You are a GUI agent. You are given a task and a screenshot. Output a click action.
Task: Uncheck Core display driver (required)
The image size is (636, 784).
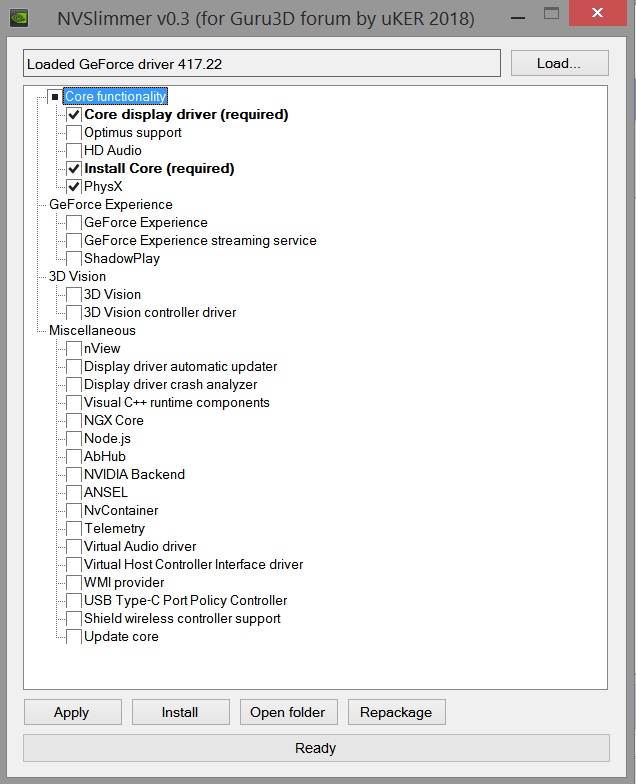[74, 114]
